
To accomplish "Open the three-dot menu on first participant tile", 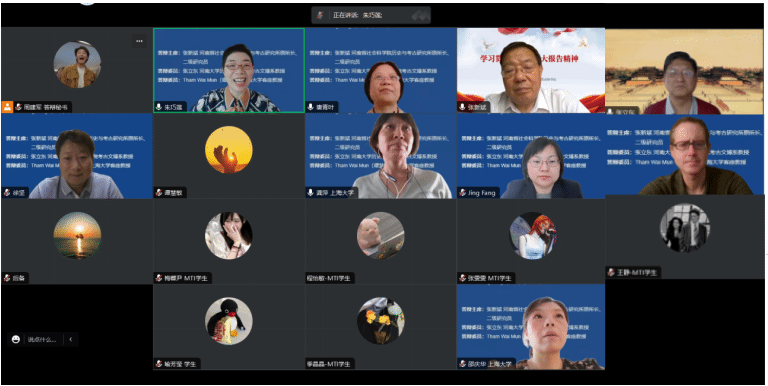I will pos(140,41).
